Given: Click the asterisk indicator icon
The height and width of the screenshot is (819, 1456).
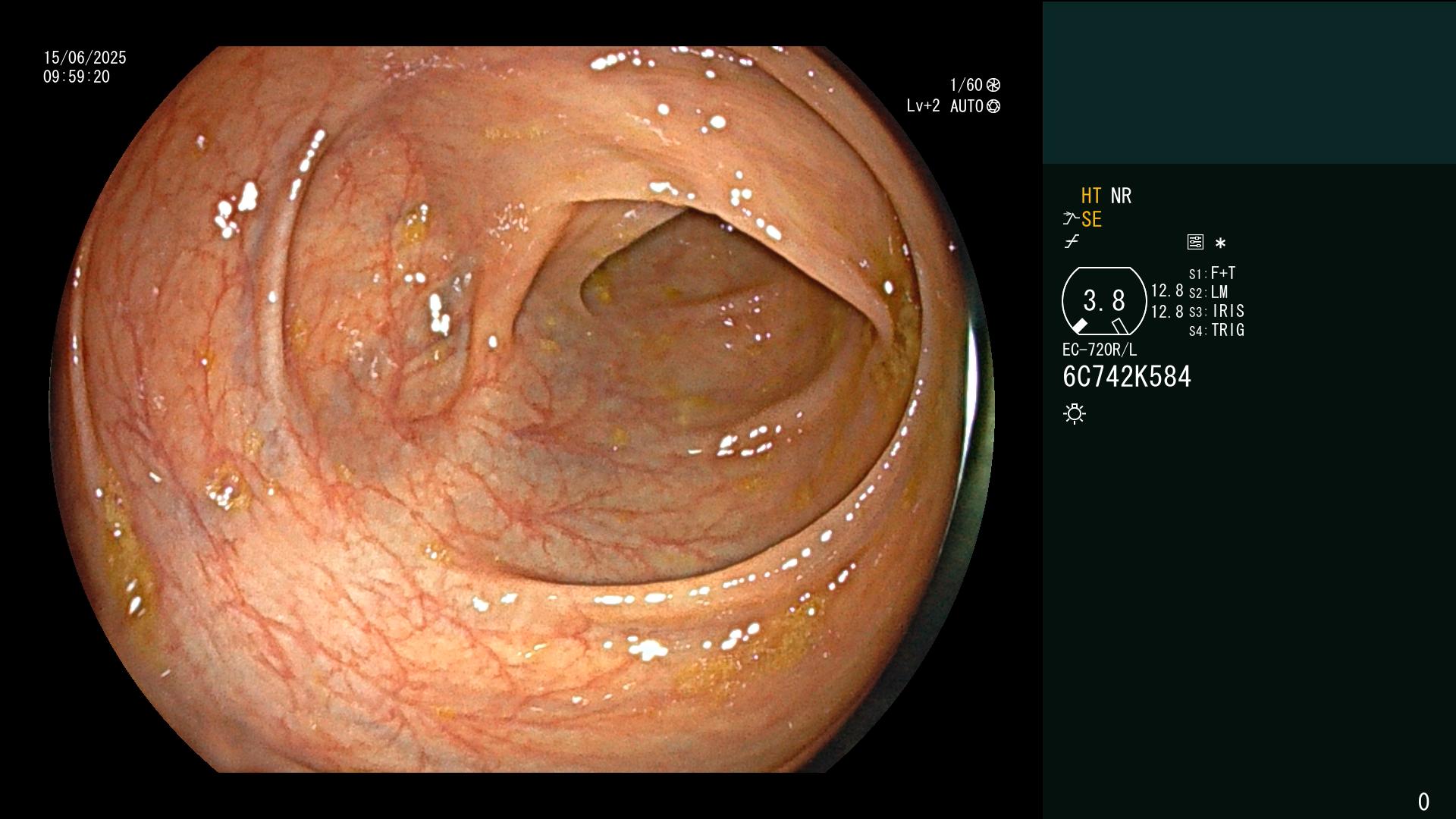Looking at the screenshot, I should click(x=1220, y=243).
